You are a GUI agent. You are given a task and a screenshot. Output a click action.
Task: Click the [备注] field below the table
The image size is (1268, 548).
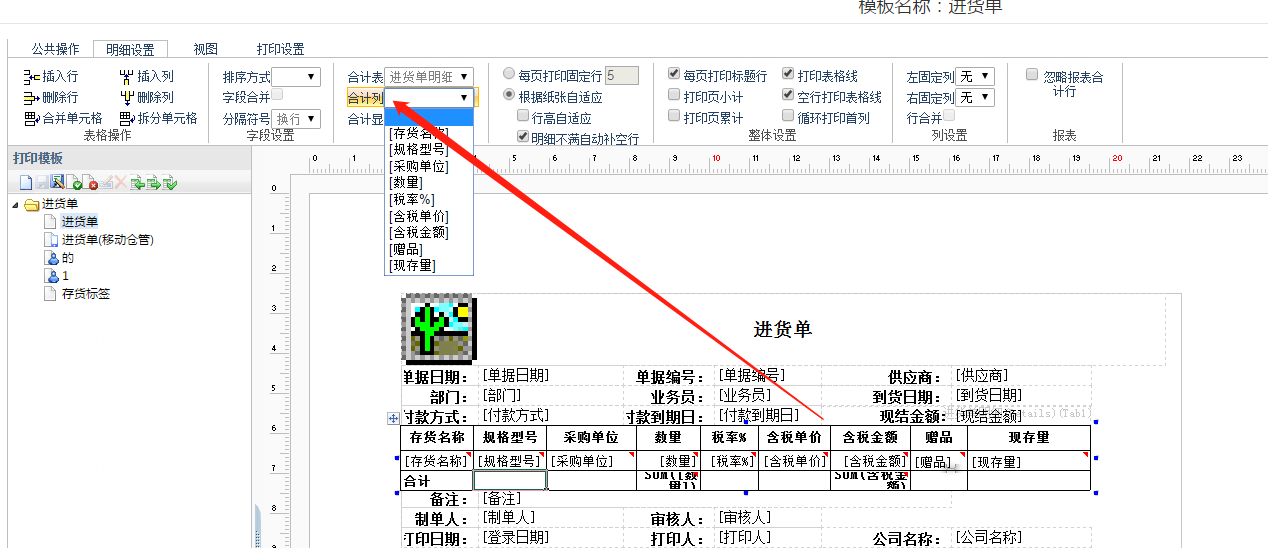pos(502,498)
